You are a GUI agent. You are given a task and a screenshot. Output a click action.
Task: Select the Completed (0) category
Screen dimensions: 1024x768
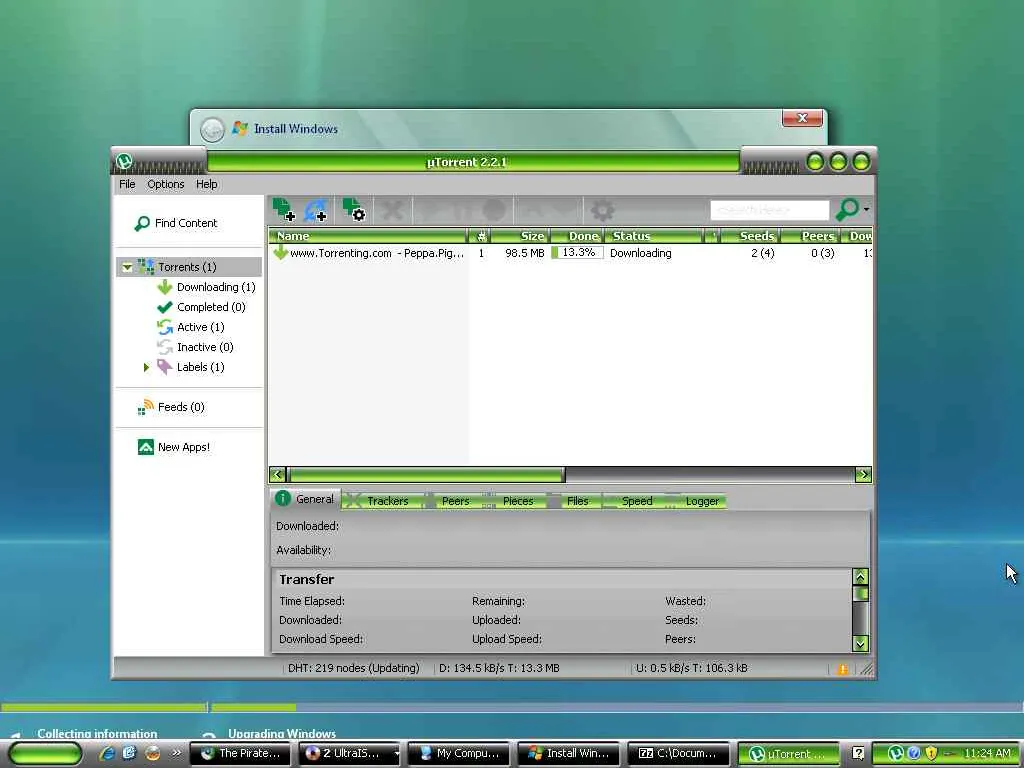pos(211,307)
